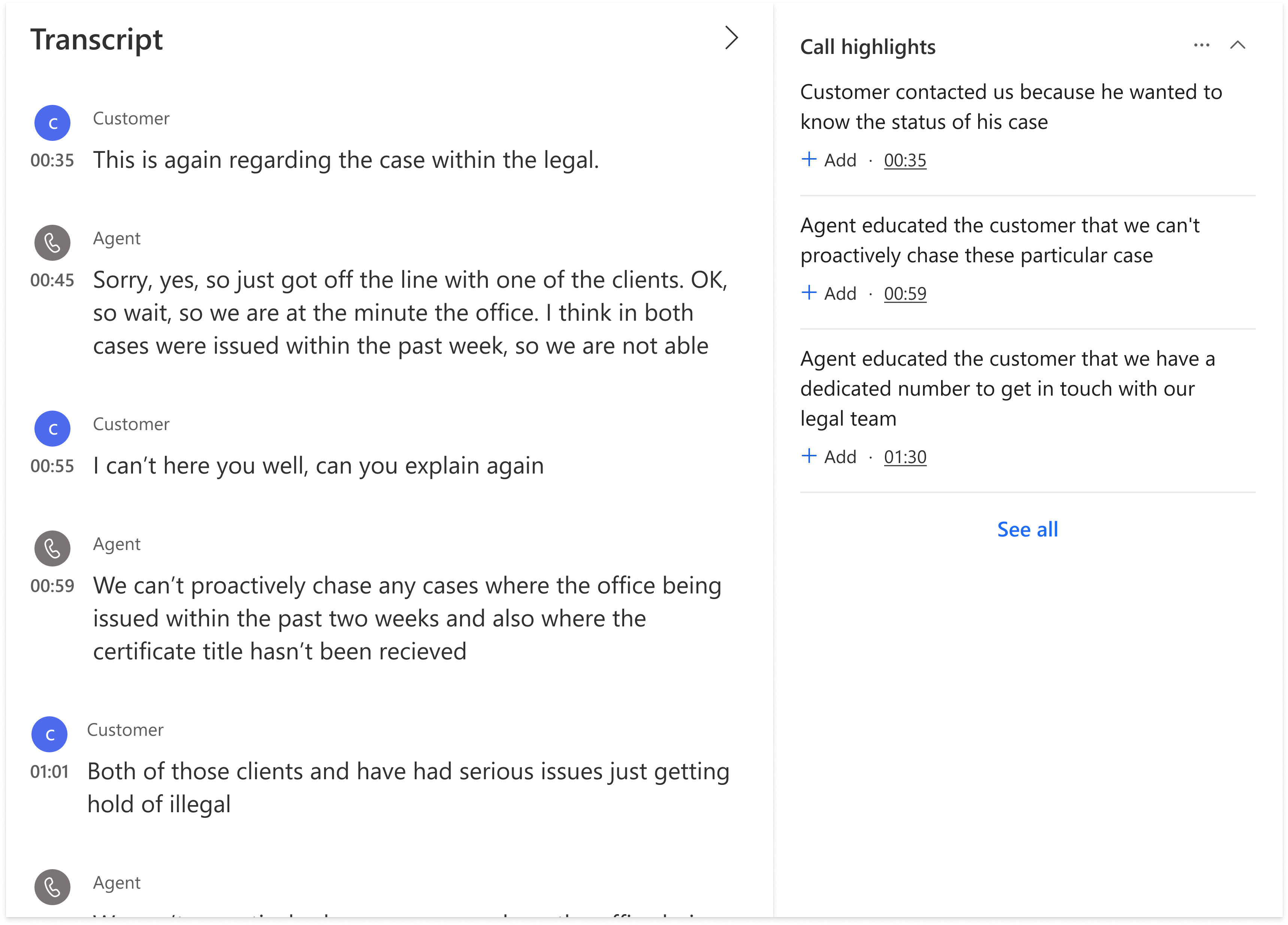Screen dimensions: 1288x925
Task: Jump to 01:30 highlight timestamp link
Action: (x=905, y=457)
